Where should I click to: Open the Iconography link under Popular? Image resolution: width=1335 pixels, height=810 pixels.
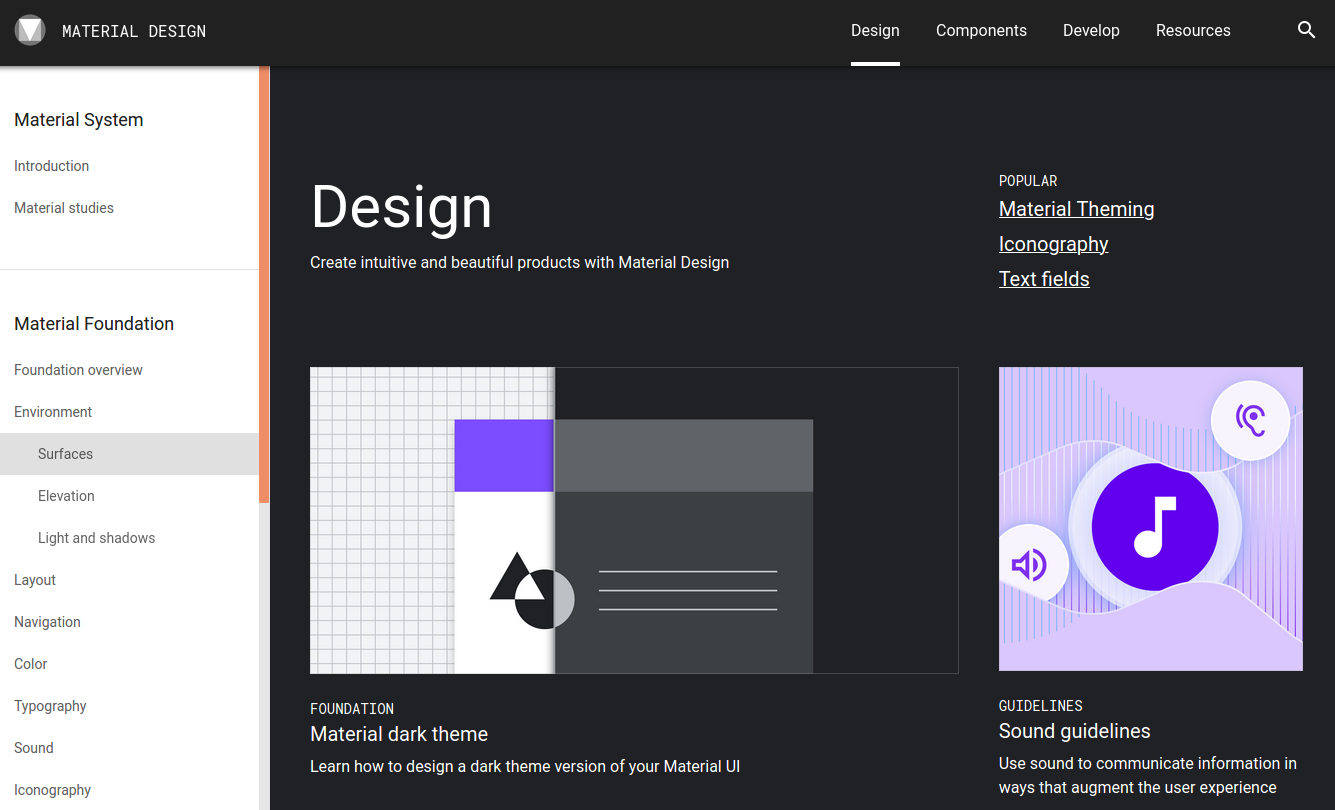(x=1053, y=244)
